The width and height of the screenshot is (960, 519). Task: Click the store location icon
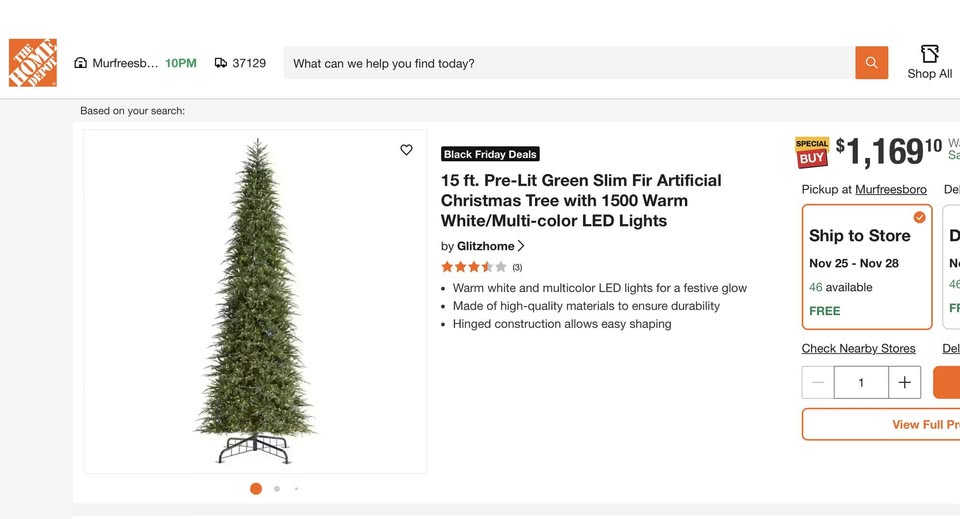[x=81, y=63]
